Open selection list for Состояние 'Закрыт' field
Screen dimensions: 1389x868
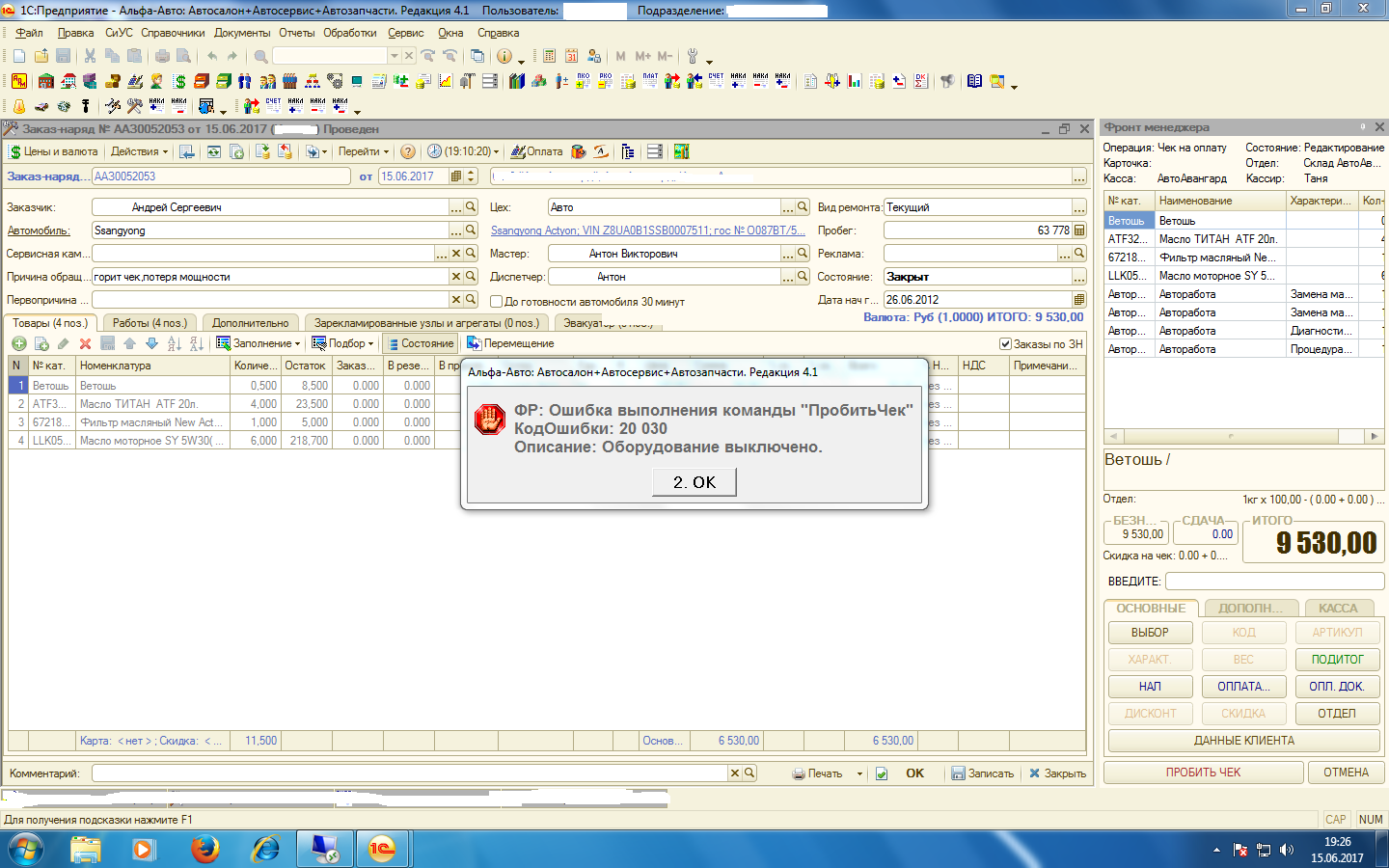[x=1078, y=277]
